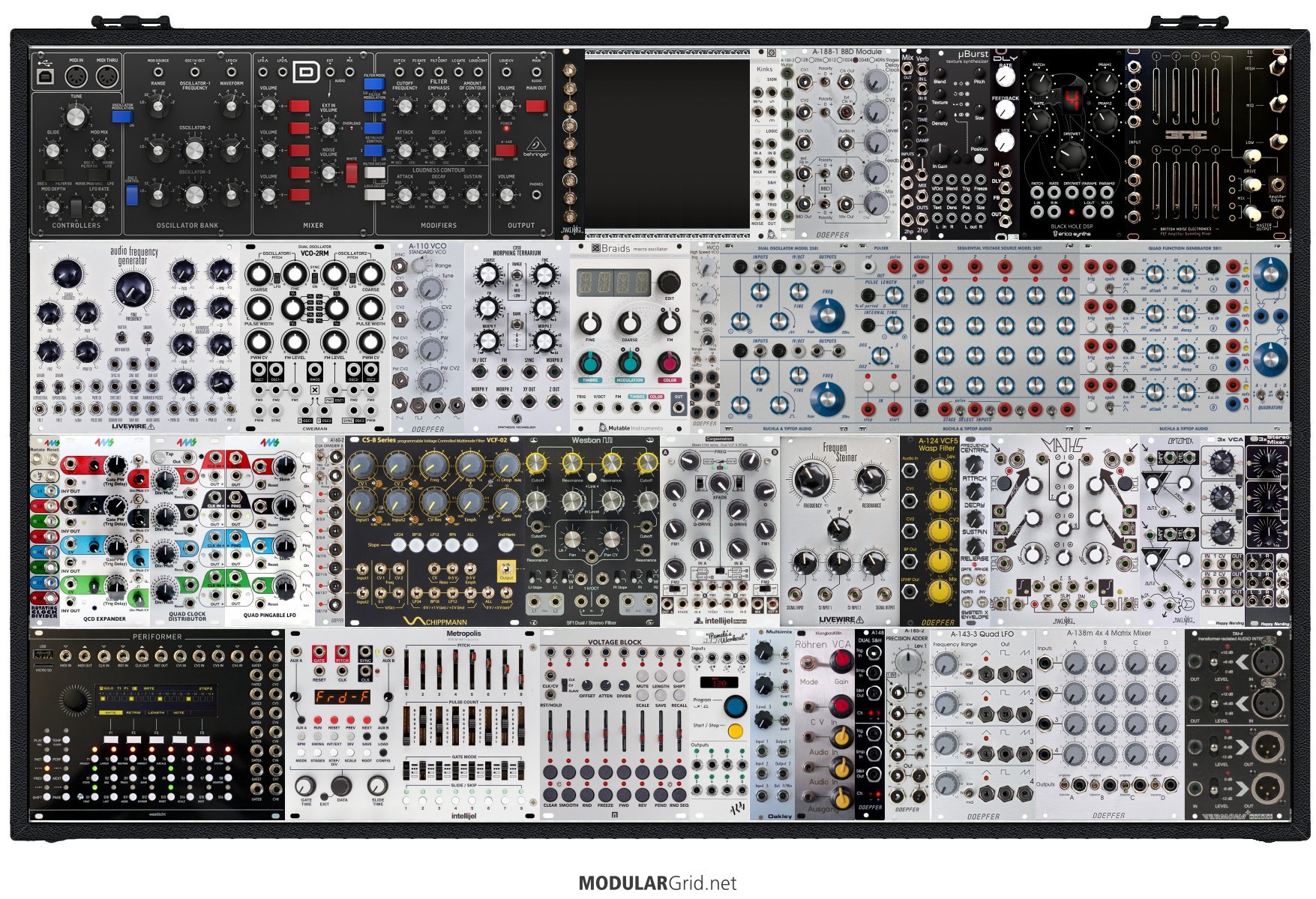Click the MODULARGrid.net watermark text
The image size is (1316, 899).
pyautogui.click(x=658, y=883)
